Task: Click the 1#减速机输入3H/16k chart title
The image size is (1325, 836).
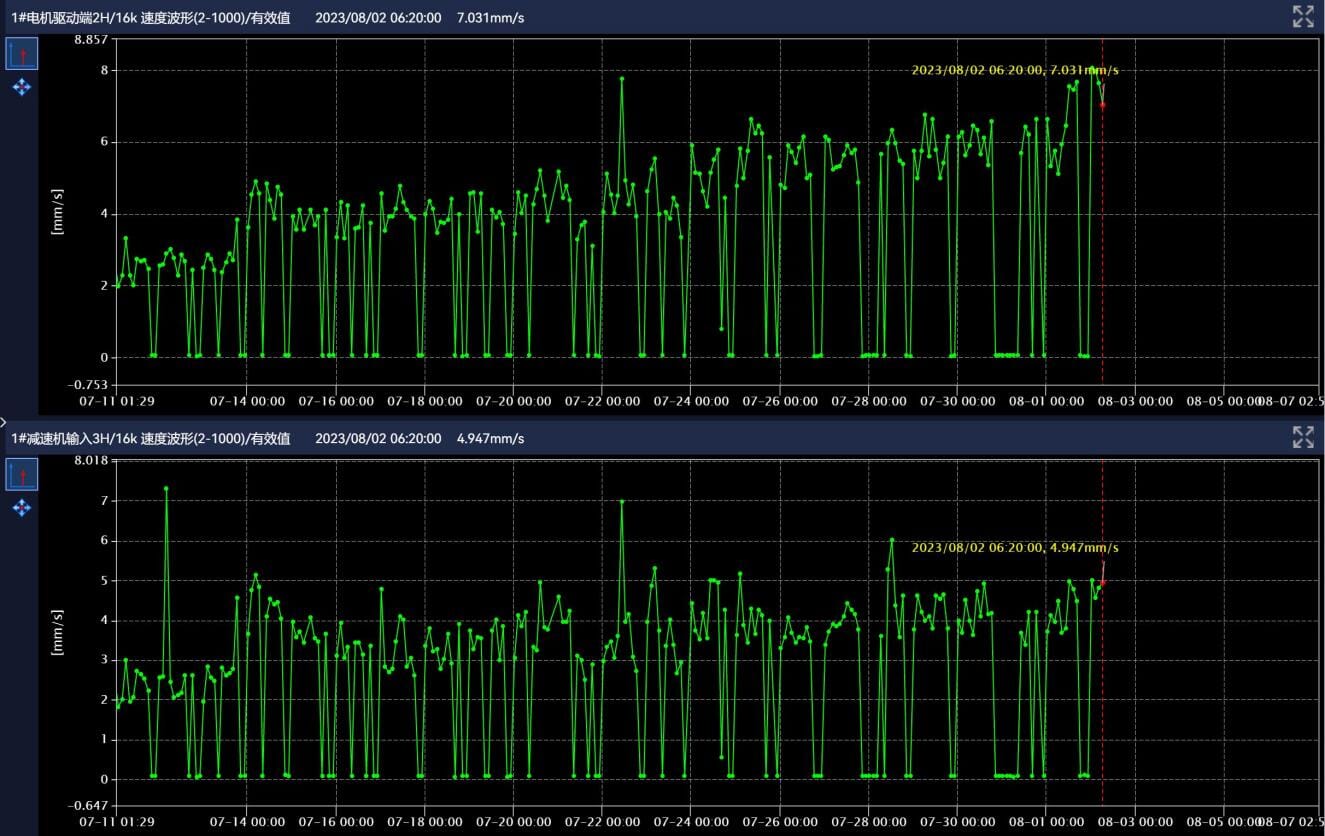Action: (x=150, y=439)
